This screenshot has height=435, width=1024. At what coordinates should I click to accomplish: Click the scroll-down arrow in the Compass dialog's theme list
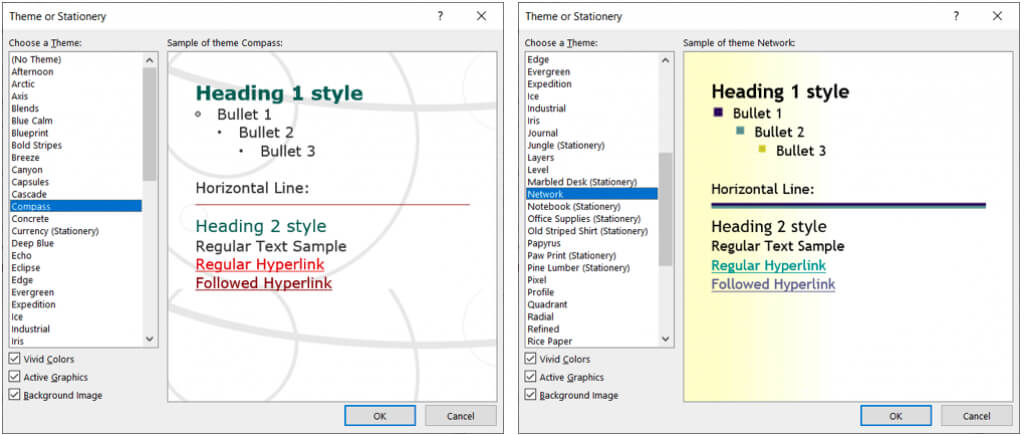[x=150, y=339]
